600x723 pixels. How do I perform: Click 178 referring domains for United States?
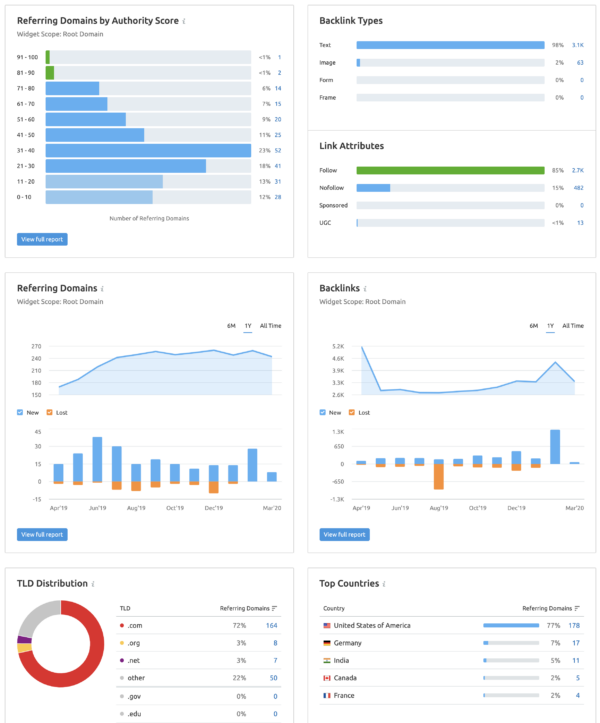574,626
